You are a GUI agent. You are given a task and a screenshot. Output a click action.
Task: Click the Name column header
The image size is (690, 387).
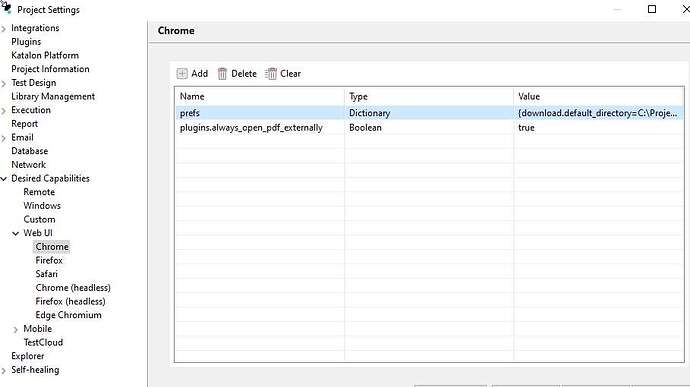point(260,96)
